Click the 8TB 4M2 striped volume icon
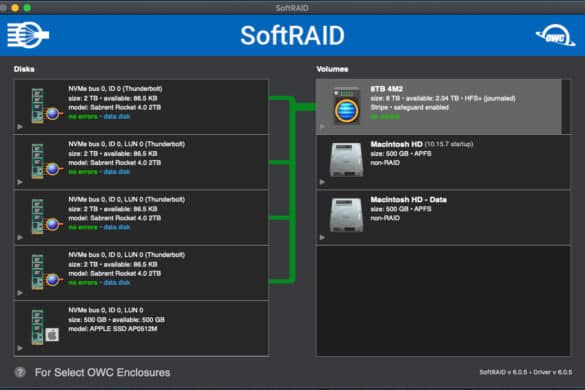 click(347, 106)
